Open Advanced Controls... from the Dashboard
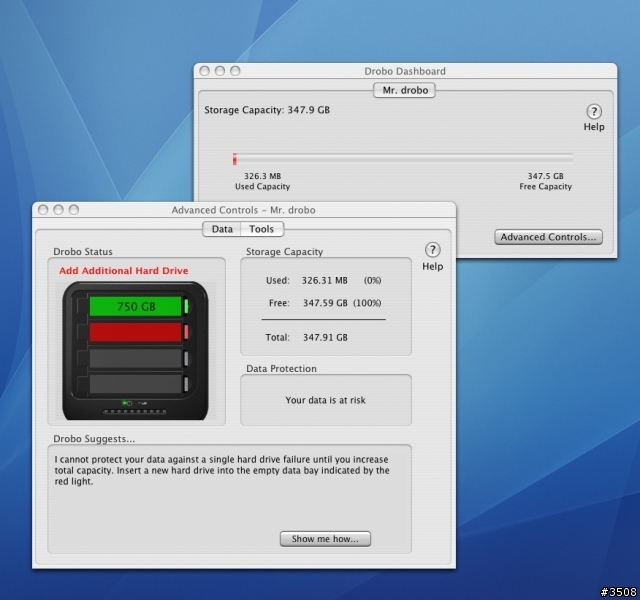The height and width of the screenshot is (600, 640). (x=548, y=237)
